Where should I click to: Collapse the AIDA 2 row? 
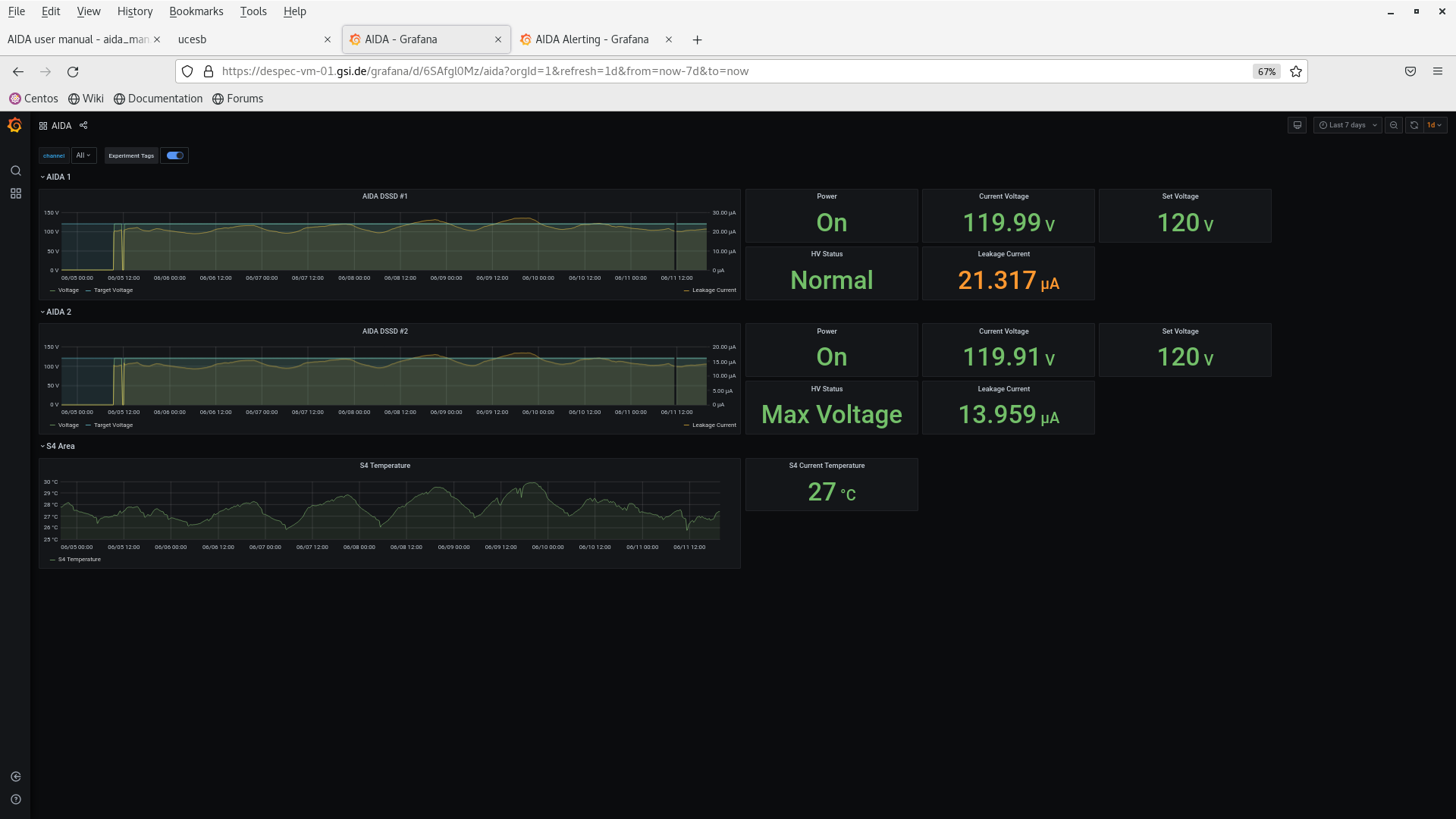pos(58,312)
